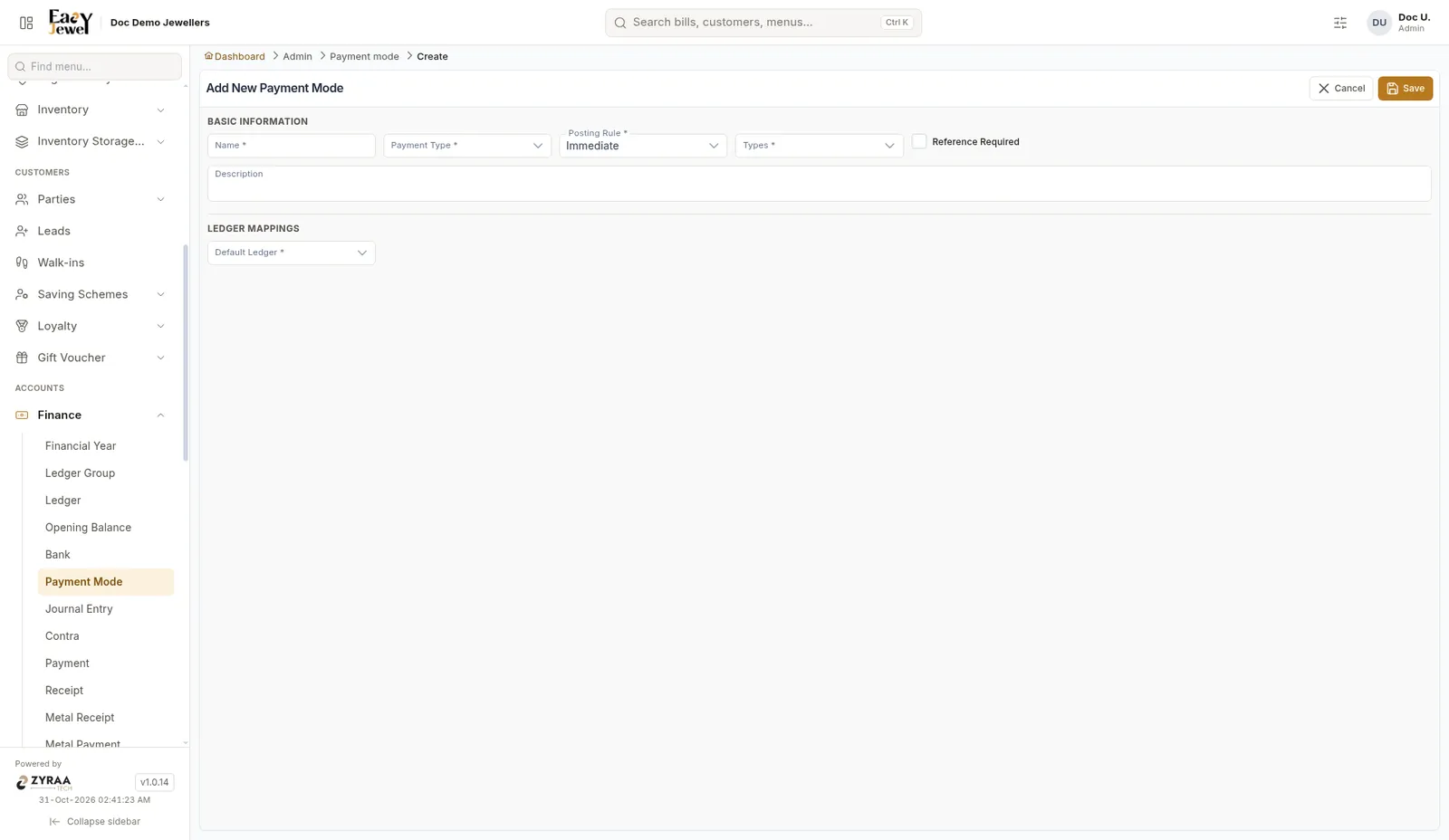Focus the global search bills box

click(763, 23)
